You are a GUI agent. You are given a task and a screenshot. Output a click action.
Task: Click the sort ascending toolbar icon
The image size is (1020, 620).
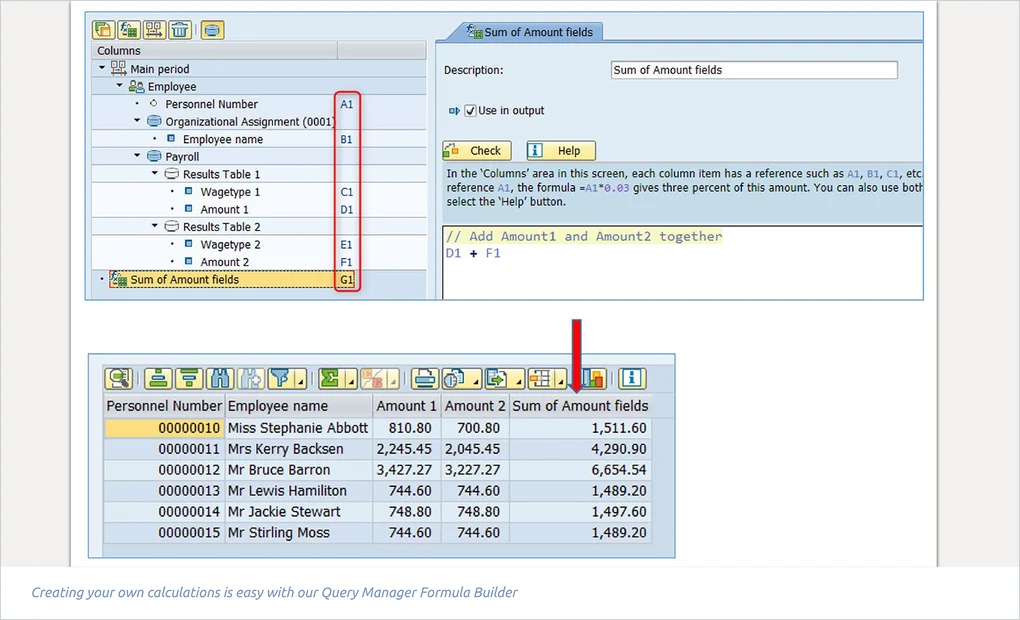[157, 379]
